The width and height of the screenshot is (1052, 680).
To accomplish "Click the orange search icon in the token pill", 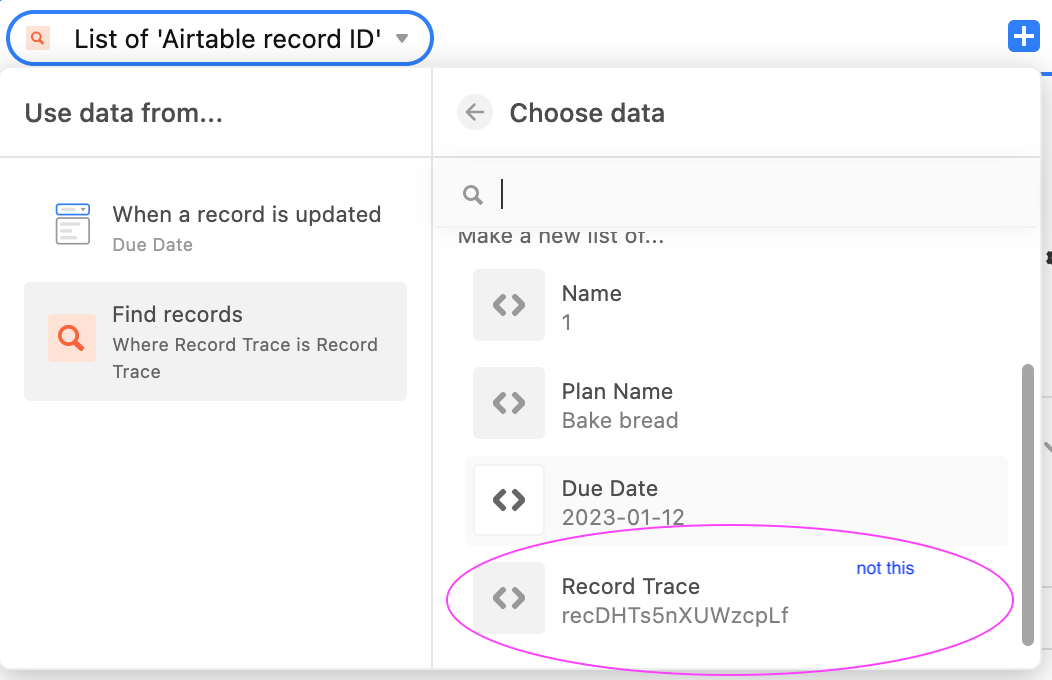I will [38, 38].
